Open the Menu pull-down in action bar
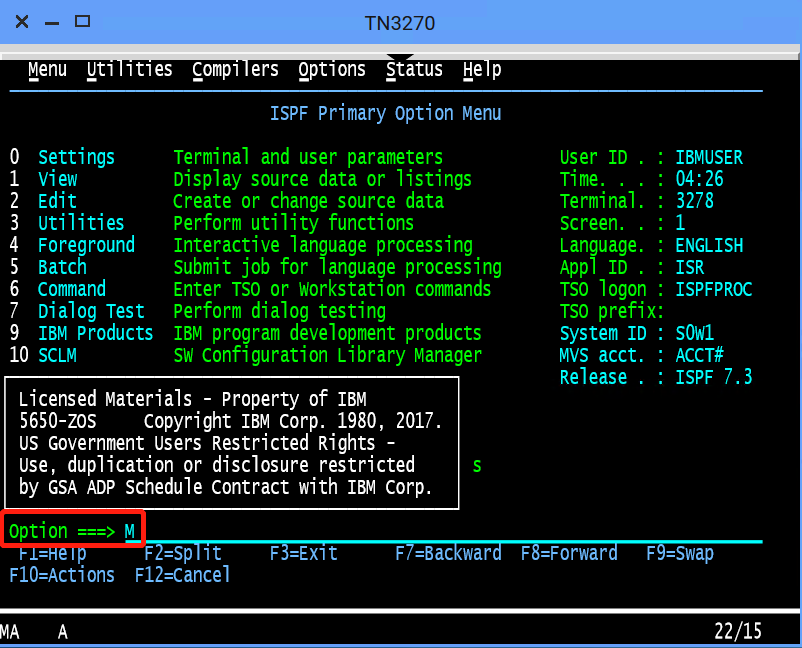 pyautogui.click(x=47, y=69)
